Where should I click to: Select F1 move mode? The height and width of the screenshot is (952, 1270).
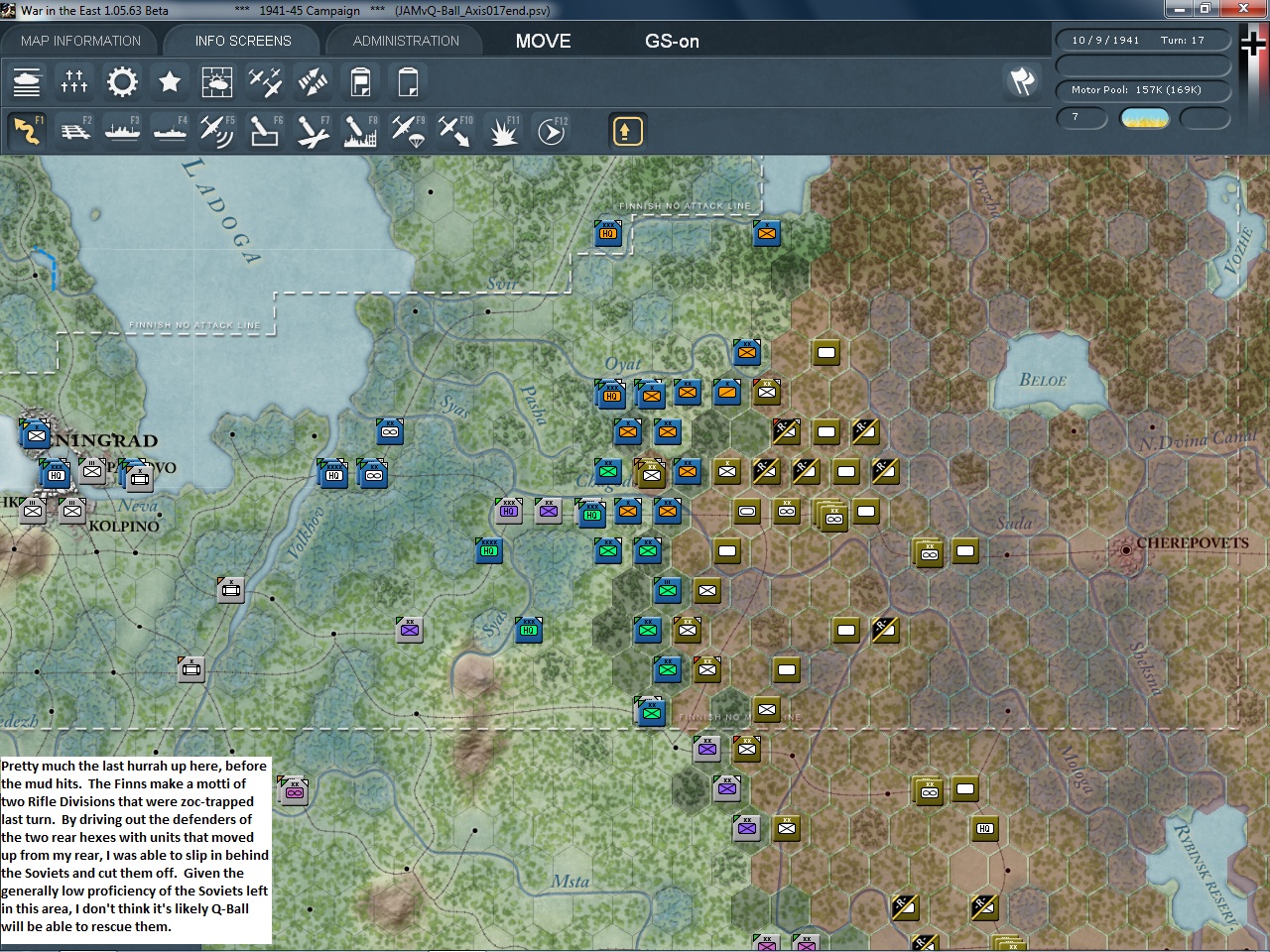27,131
